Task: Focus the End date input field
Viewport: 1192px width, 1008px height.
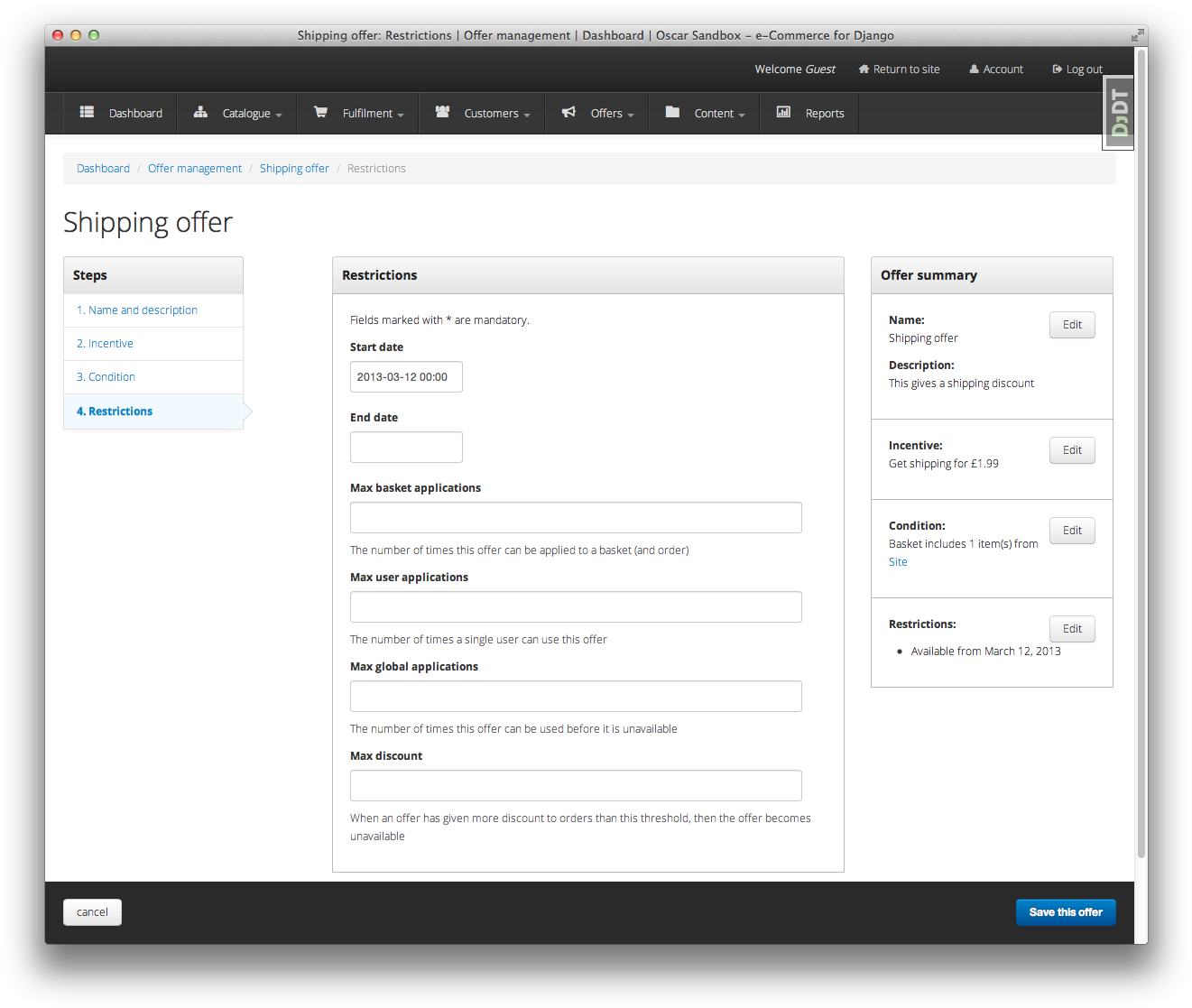Action: [x=406, y=448]
